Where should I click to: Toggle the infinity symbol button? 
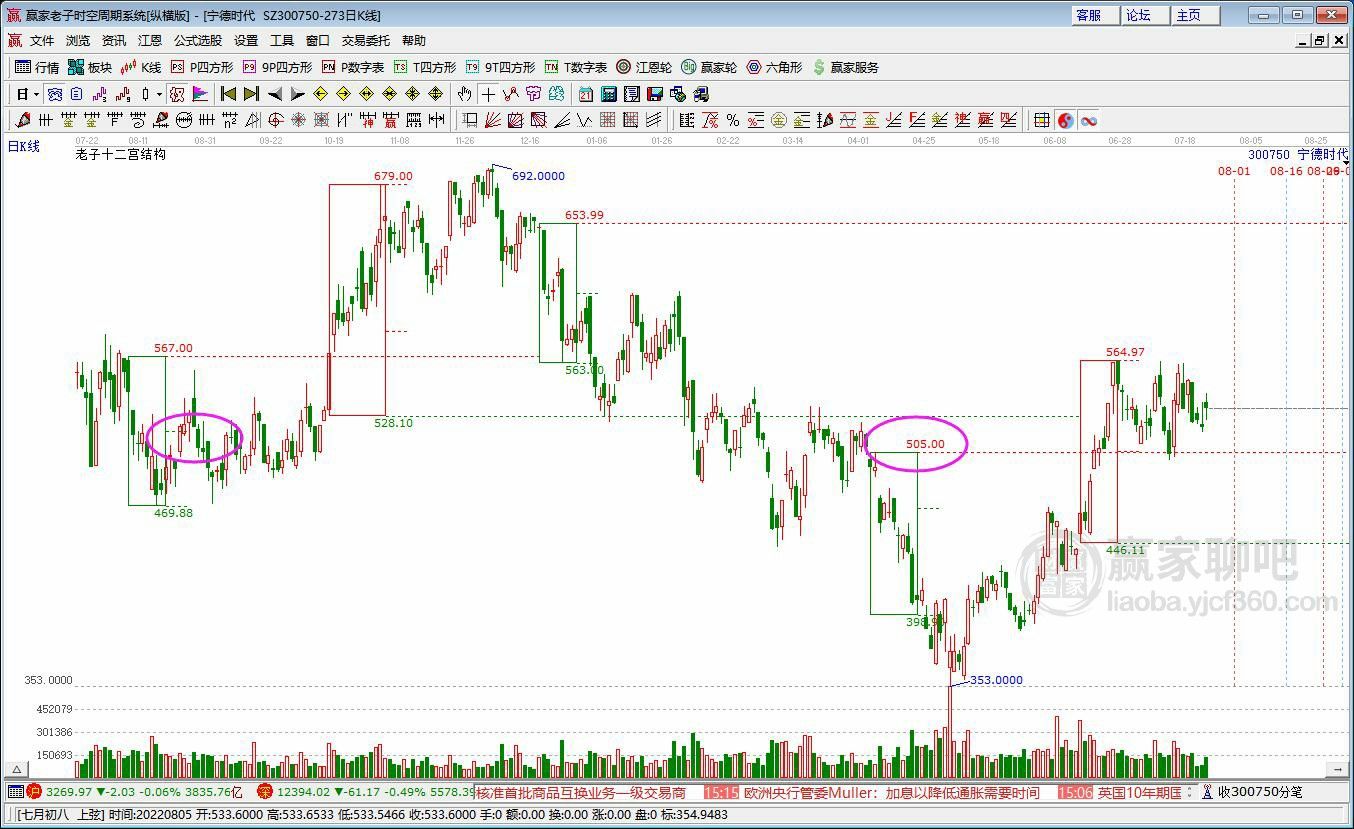coord(1089,120)
